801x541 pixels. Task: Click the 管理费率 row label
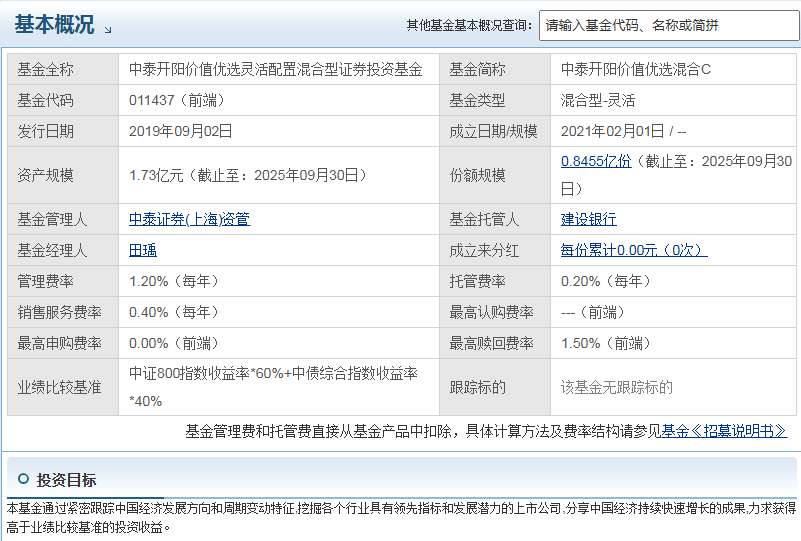click(x=45, y=281)
